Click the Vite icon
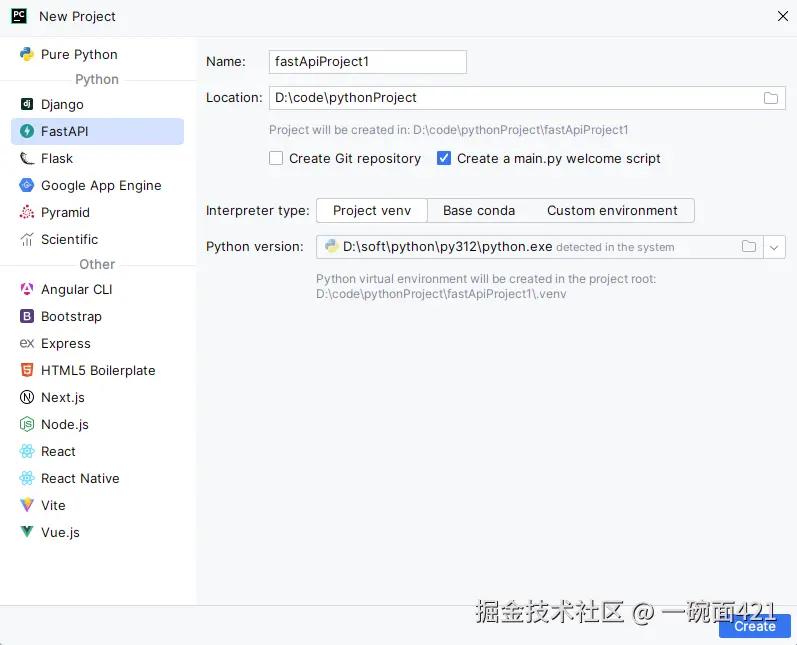This screenshot has width=797, height=645. (x=26, y=505)
